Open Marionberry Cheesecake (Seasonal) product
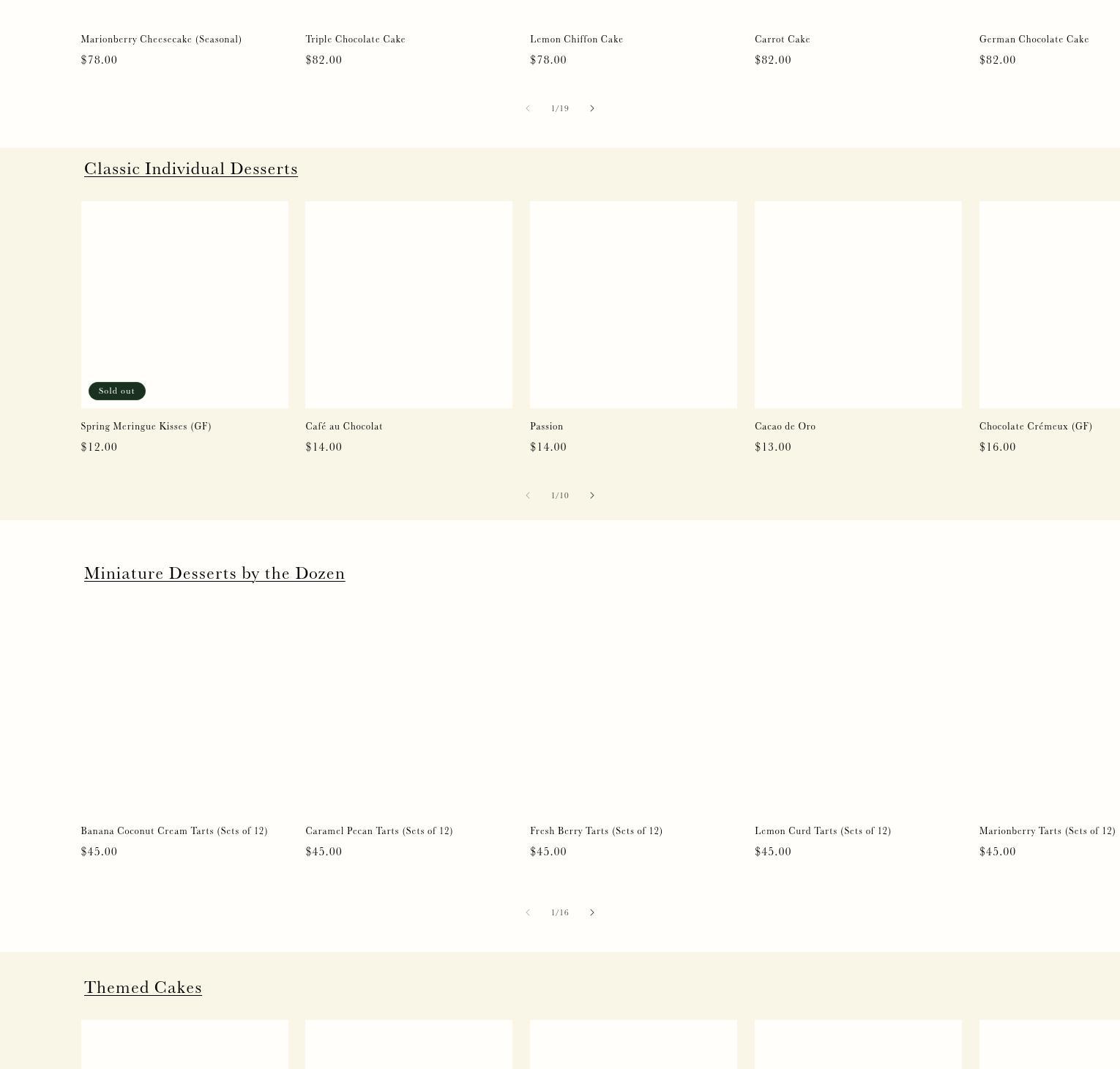Viewport: 1120px width, 1069px height. tap(161, 40)
